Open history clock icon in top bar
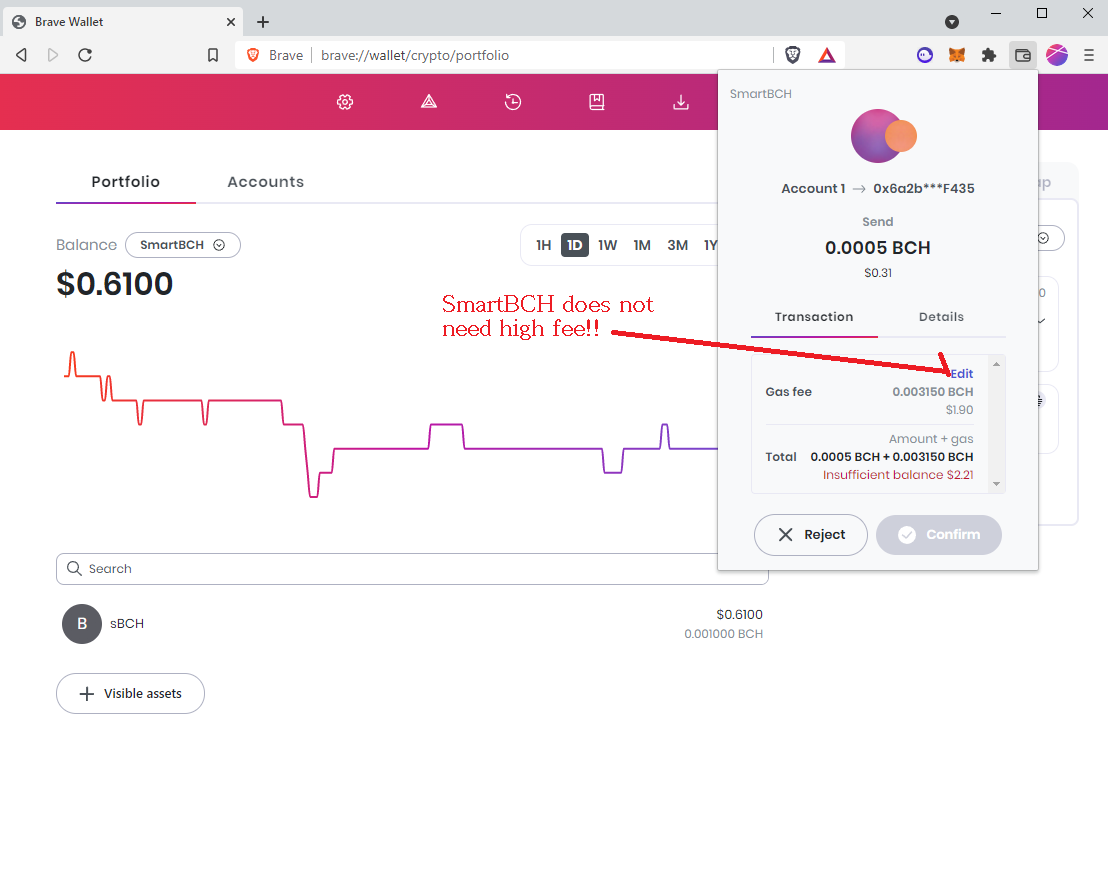The image size is (1108, 884). (513, 102)
